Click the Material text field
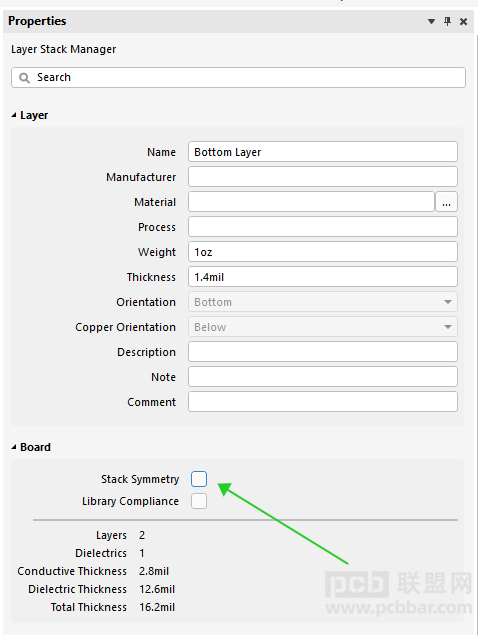This screenshot has height=635, width=478. click(x=311, y=202)
